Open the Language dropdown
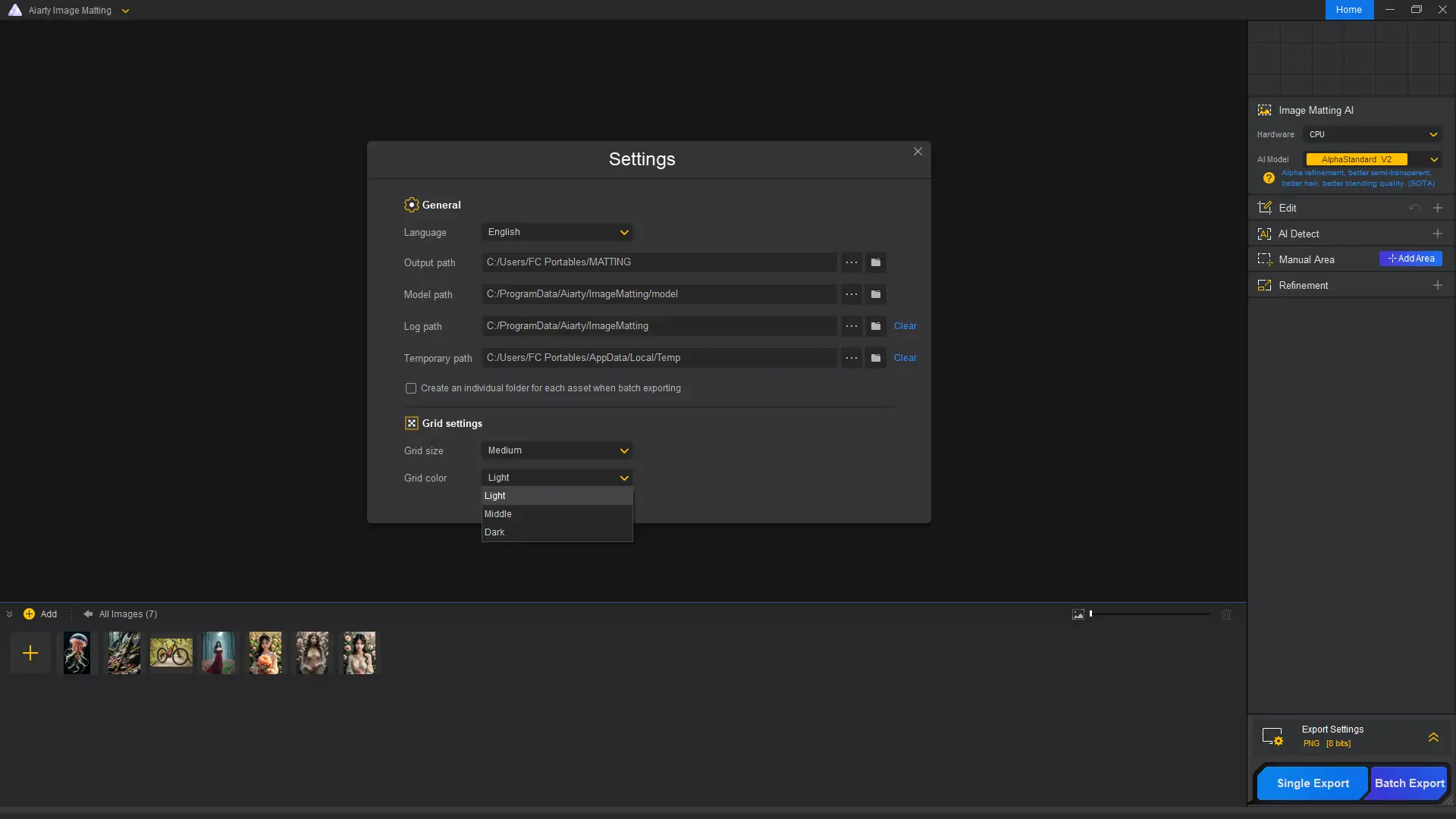 coord(557,232)
